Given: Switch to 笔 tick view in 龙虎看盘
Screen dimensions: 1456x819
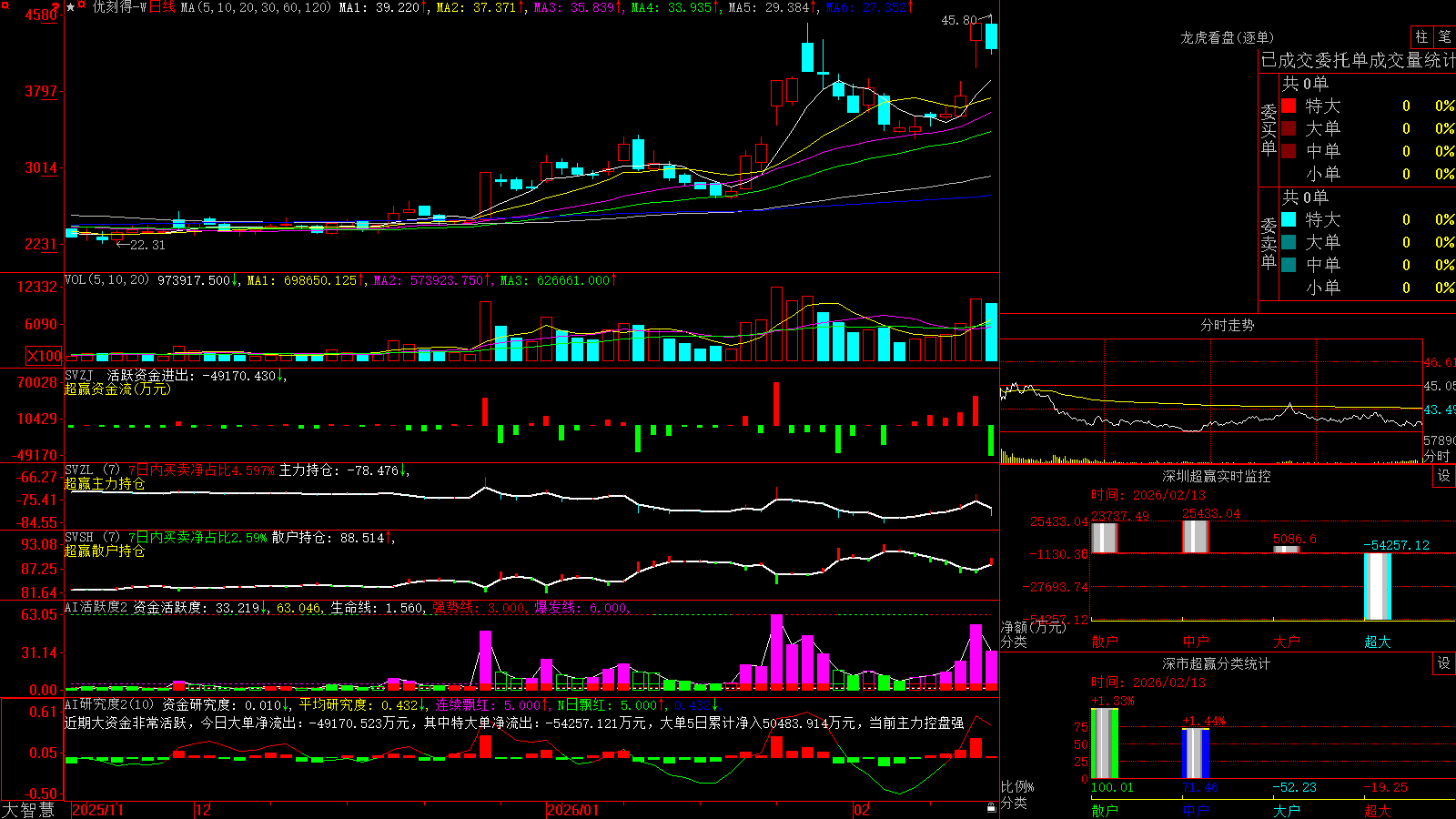Looking at the screenshot, I should tap(1445, 36).
